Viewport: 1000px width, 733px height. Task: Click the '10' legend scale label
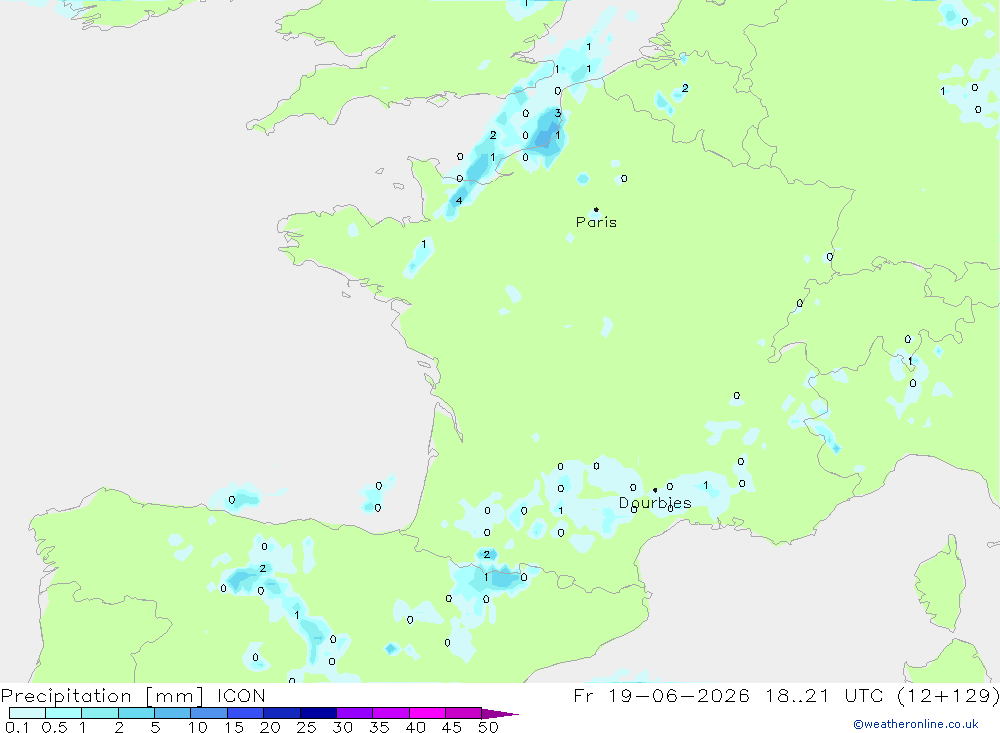(x=198, y=727)
